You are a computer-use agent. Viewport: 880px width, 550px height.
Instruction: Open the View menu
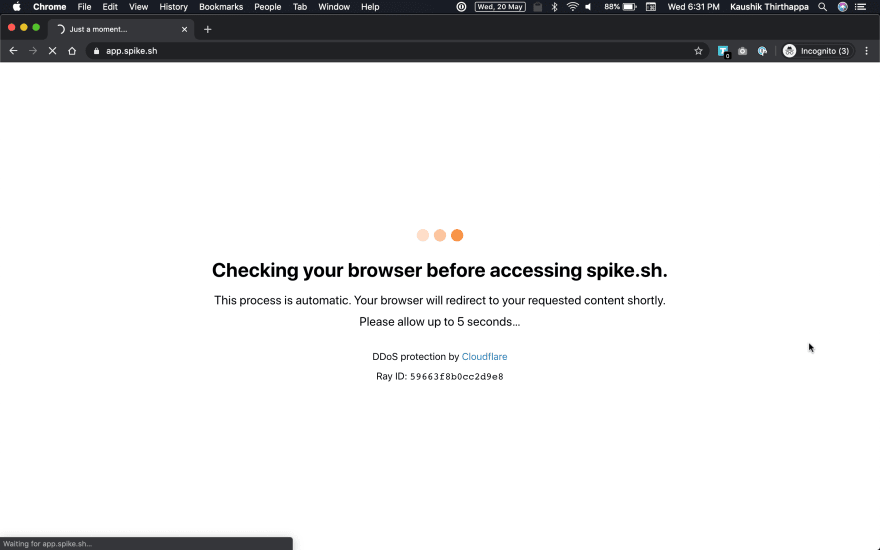pos(138,7)
